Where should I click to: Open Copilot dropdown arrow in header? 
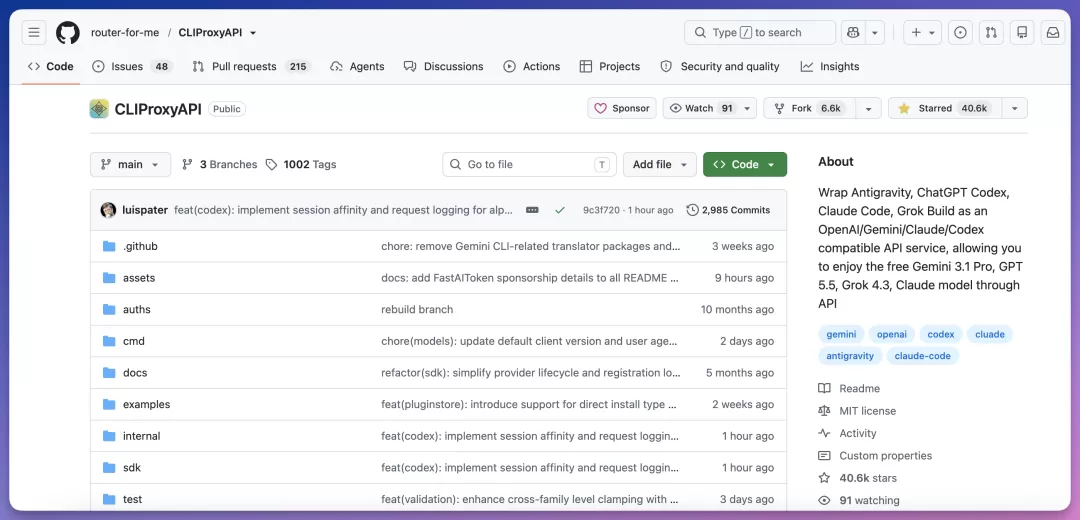(x=875, y=32)
